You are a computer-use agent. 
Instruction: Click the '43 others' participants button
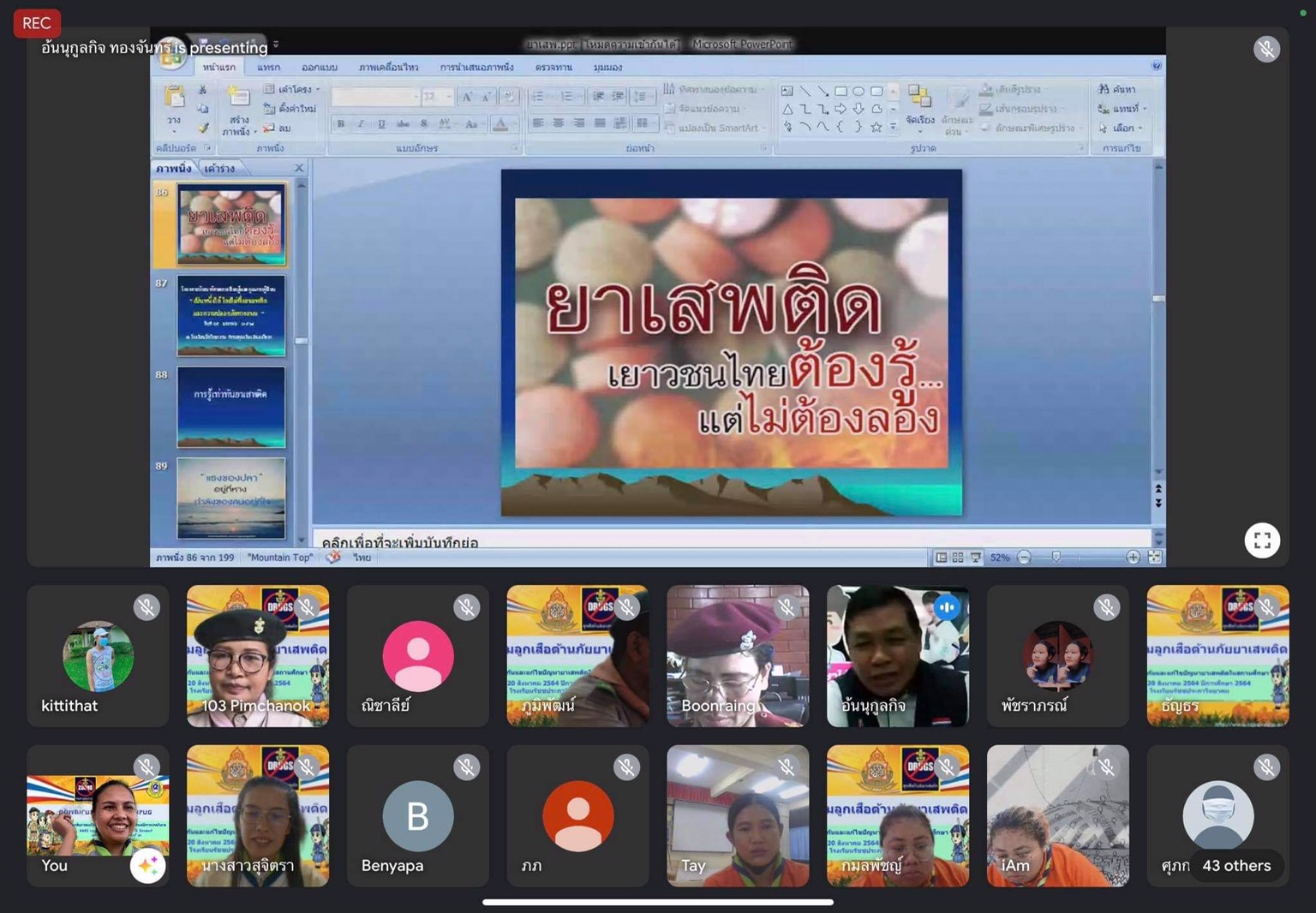click(x=1235, y=866)
